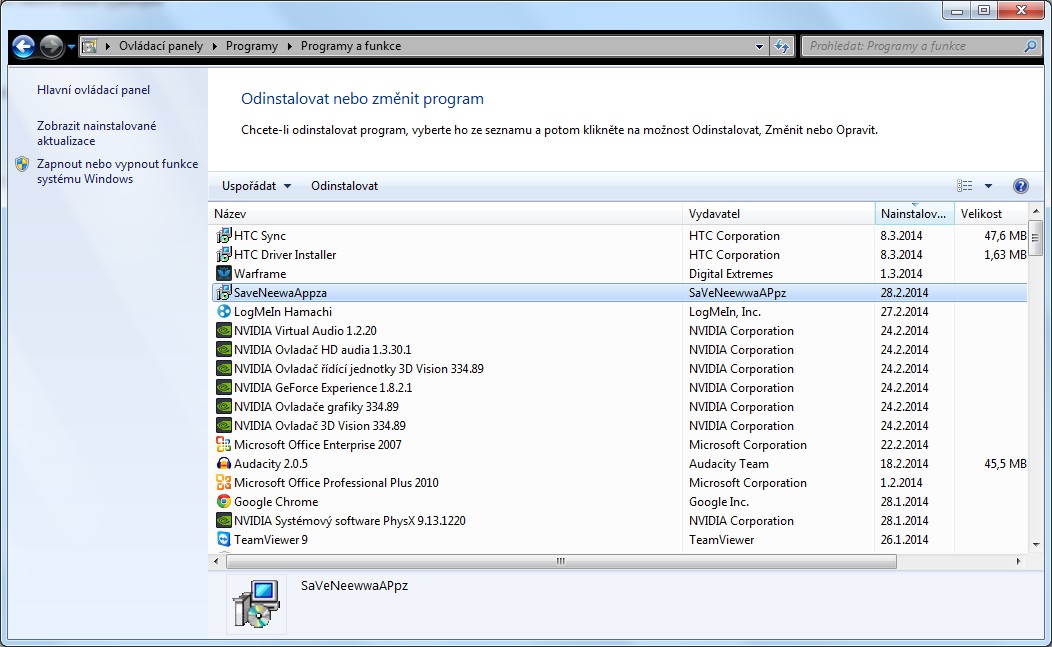Viewport: 1052px width, 647px height.
Task: Click the date 27.2.2014 cell
Action: point(904,311)
